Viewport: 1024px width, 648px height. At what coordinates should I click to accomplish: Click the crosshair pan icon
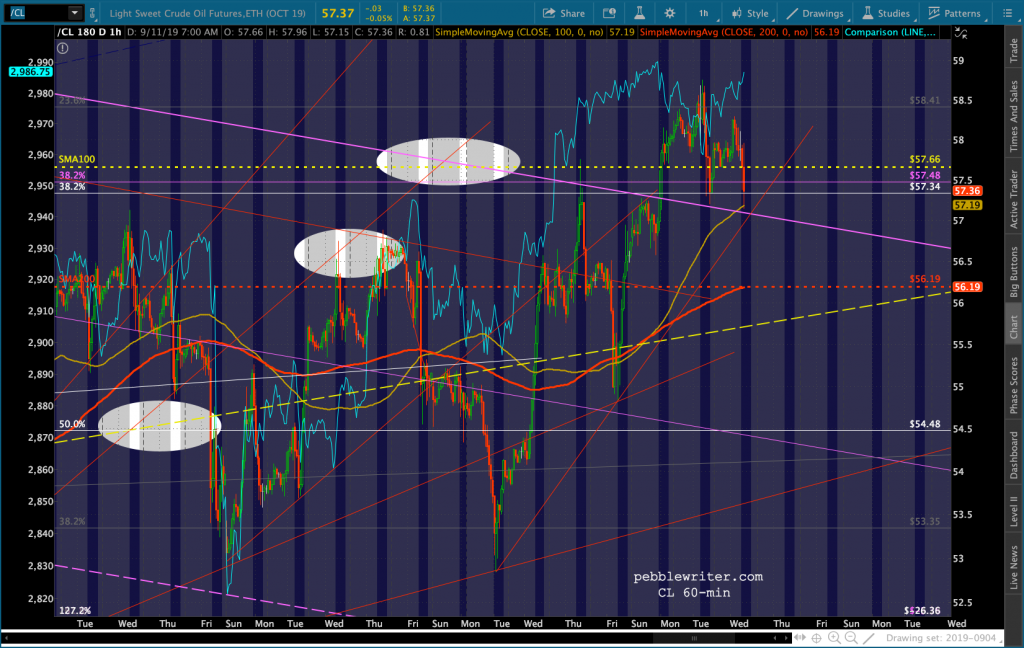coord(816,638)
